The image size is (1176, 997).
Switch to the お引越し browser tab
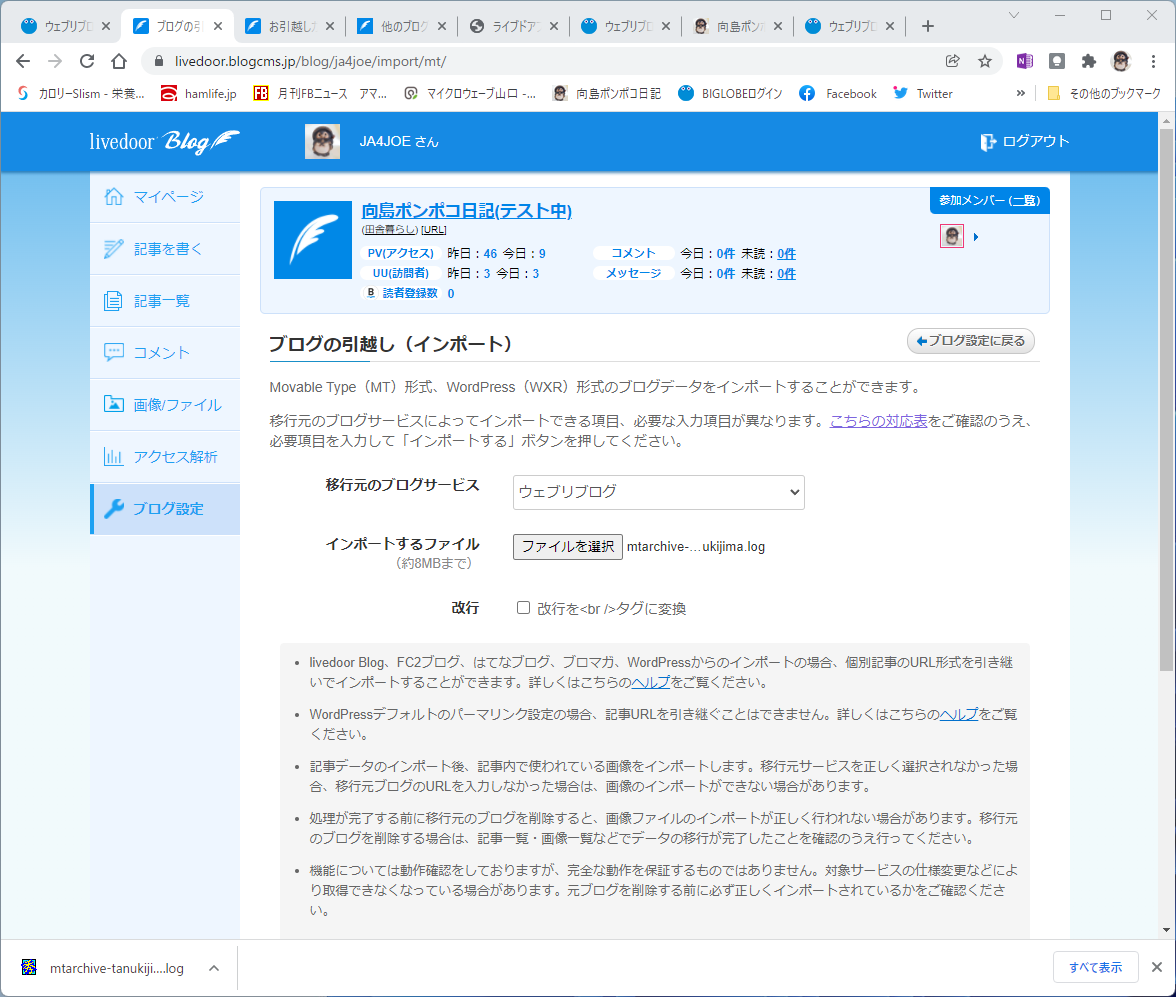point(290,26)
